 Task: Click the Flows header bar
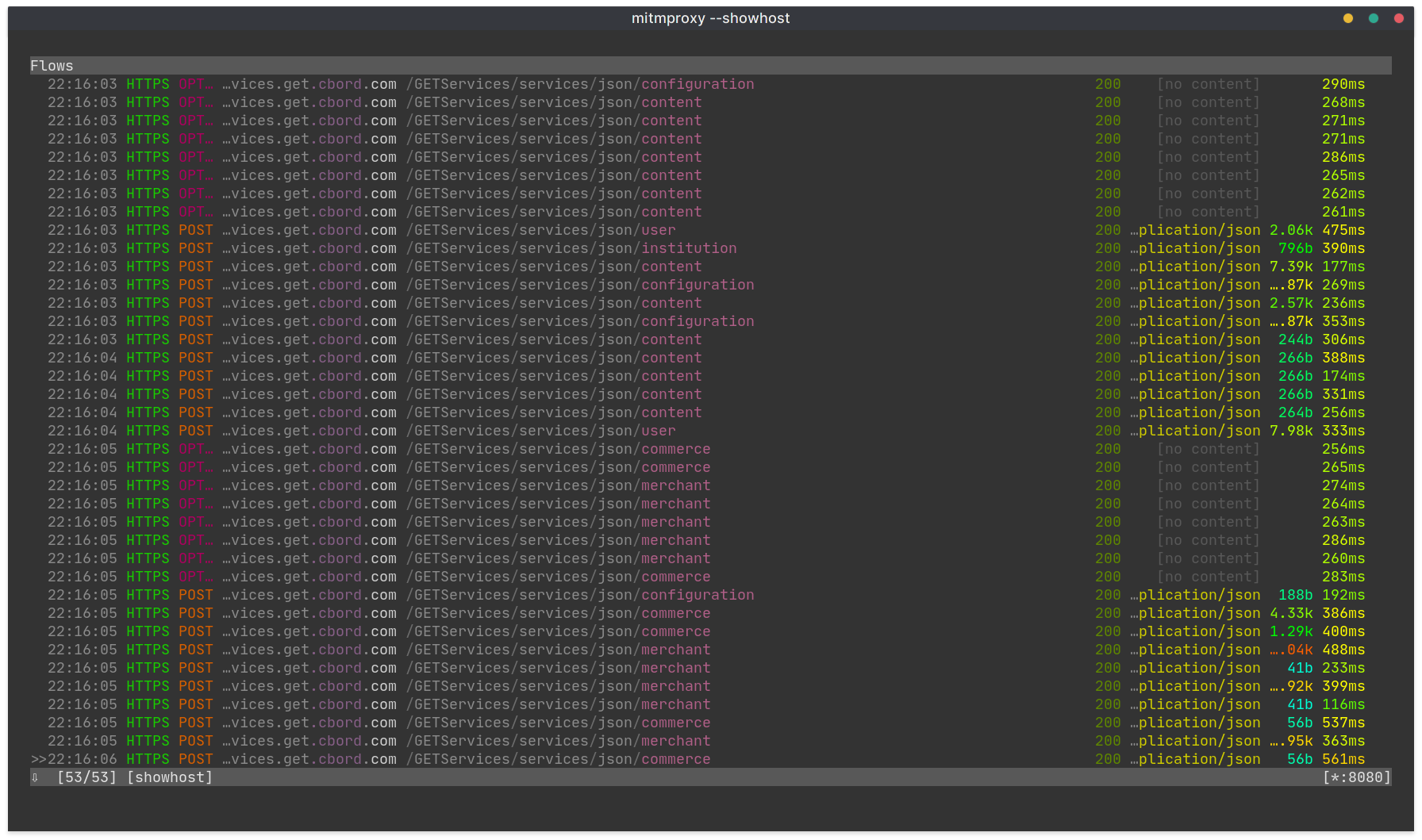point(317,65)
